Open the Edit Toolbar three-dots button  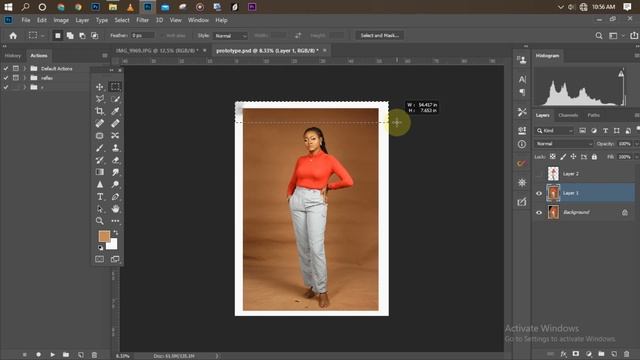(x=115, y=221)
